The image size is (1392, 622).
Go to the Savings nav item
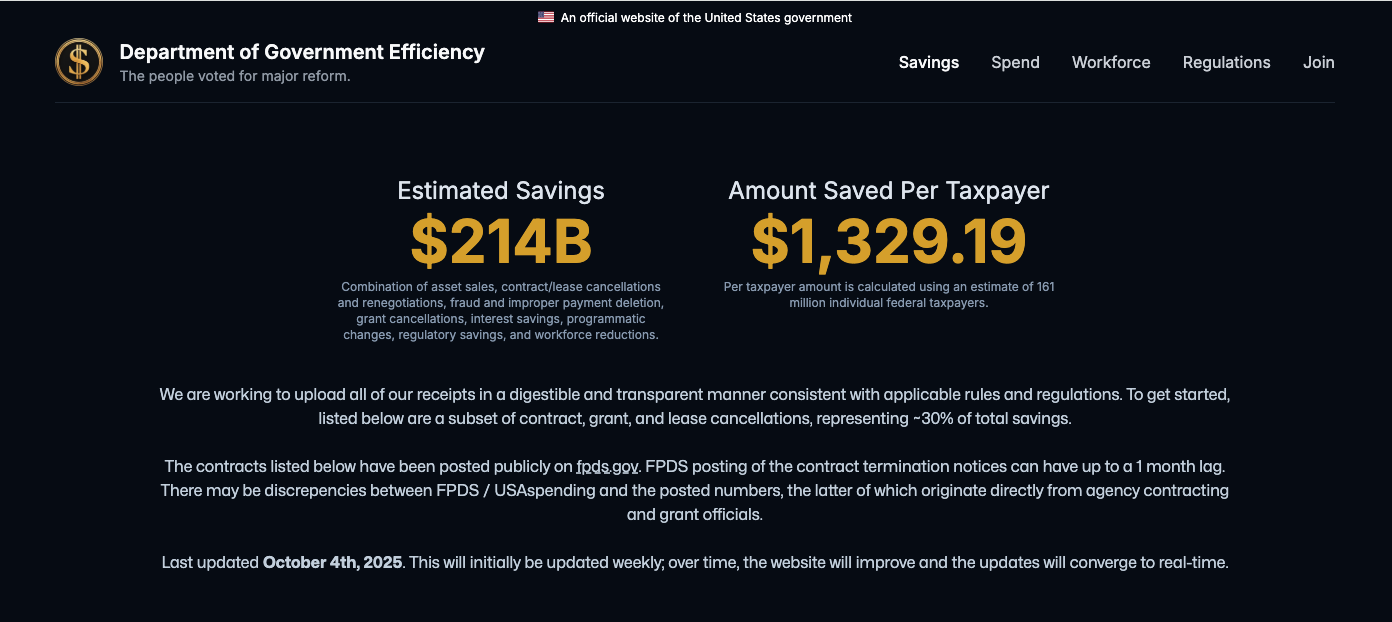click(x=928, y=62)
